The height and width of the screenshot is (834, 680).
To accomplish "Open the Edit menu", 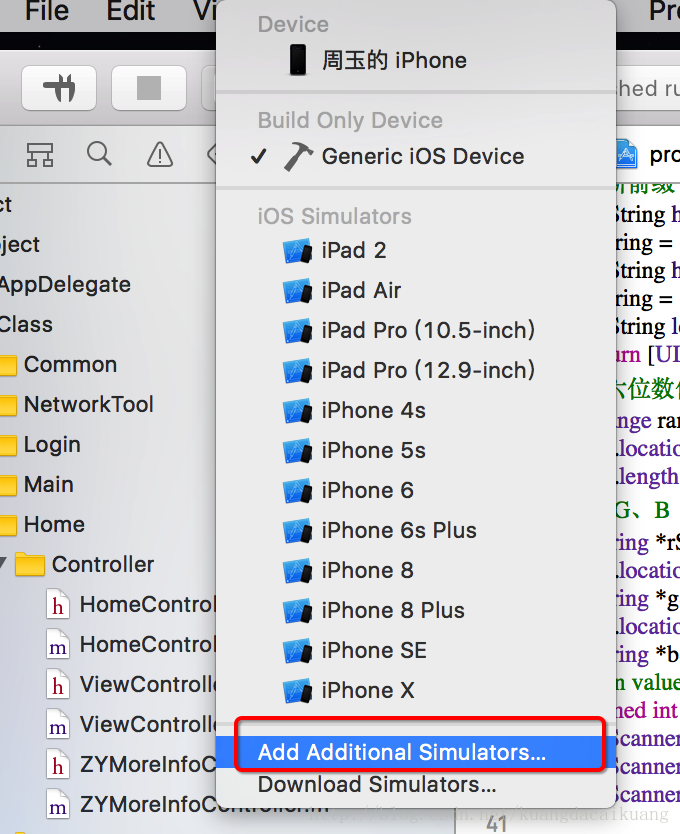I will tap(130, 11).
